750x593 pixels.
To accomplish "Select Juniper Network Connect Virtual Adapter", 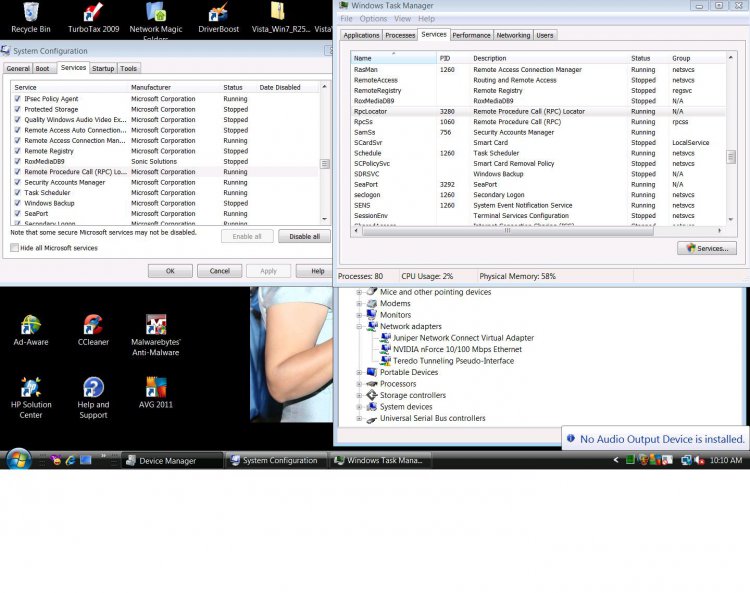I will [x=463, y=338].
